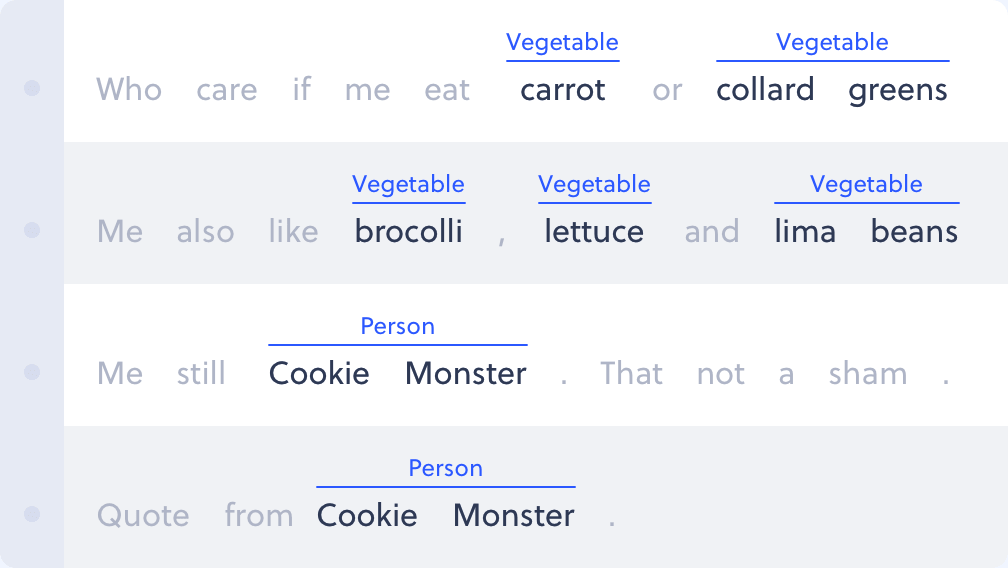
Task: Select the word 'sham'
Action: [868, 373]
